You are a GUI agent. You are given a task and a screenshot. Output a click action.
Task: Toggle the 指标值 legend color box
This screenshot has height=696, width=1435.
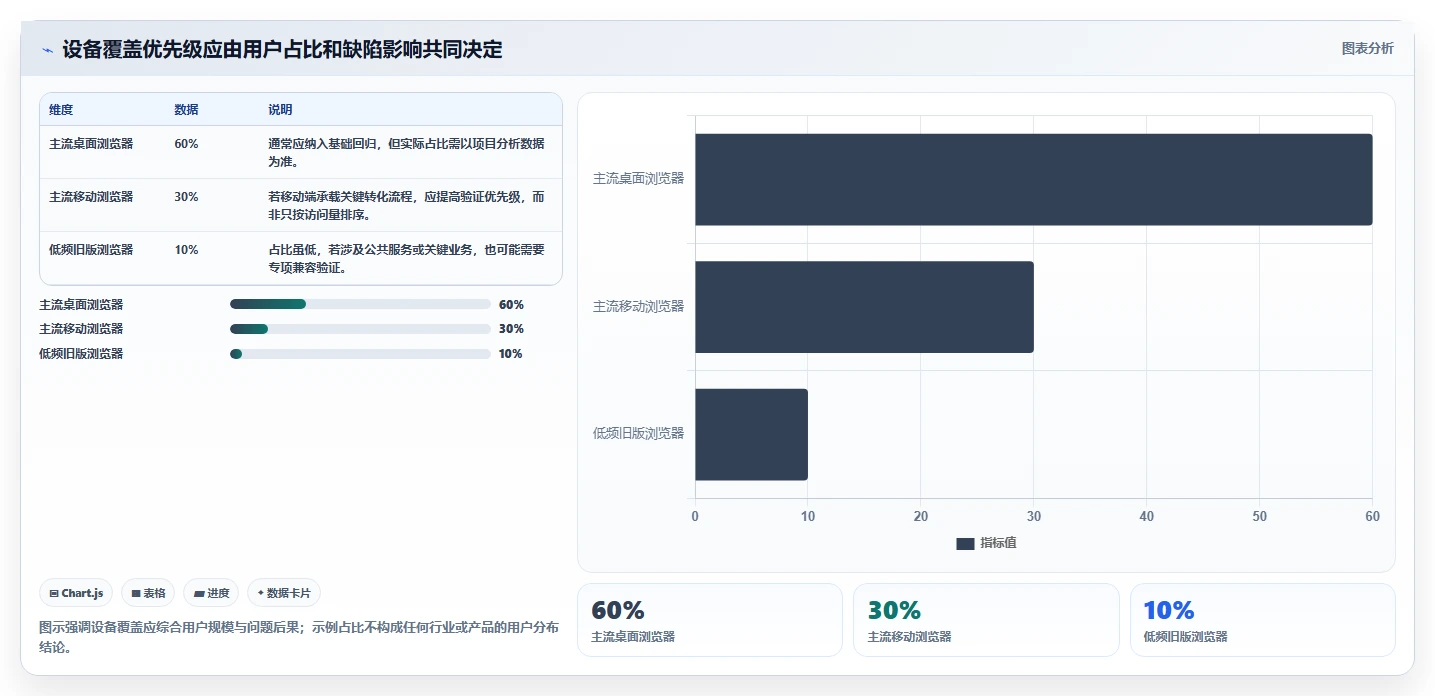965,543
